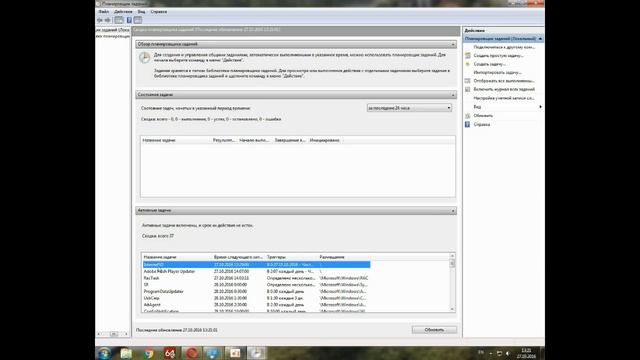The width and height of the screenshot is (640, 360).
Task: Toggle the console tree toolbar icon
Action: coord(119,20)
